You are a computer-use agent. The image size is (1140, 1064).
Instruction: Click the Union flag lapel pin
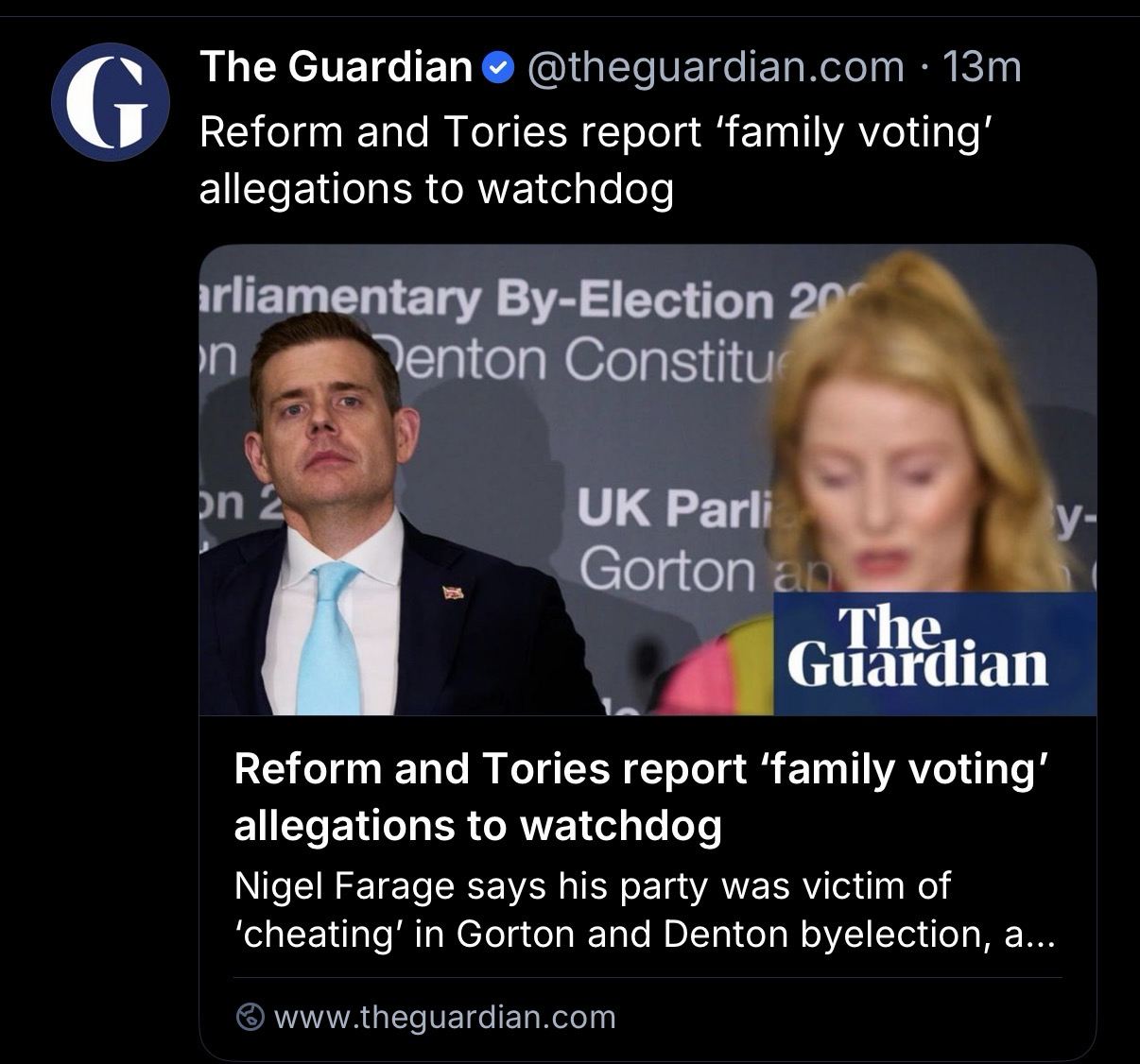455,592
